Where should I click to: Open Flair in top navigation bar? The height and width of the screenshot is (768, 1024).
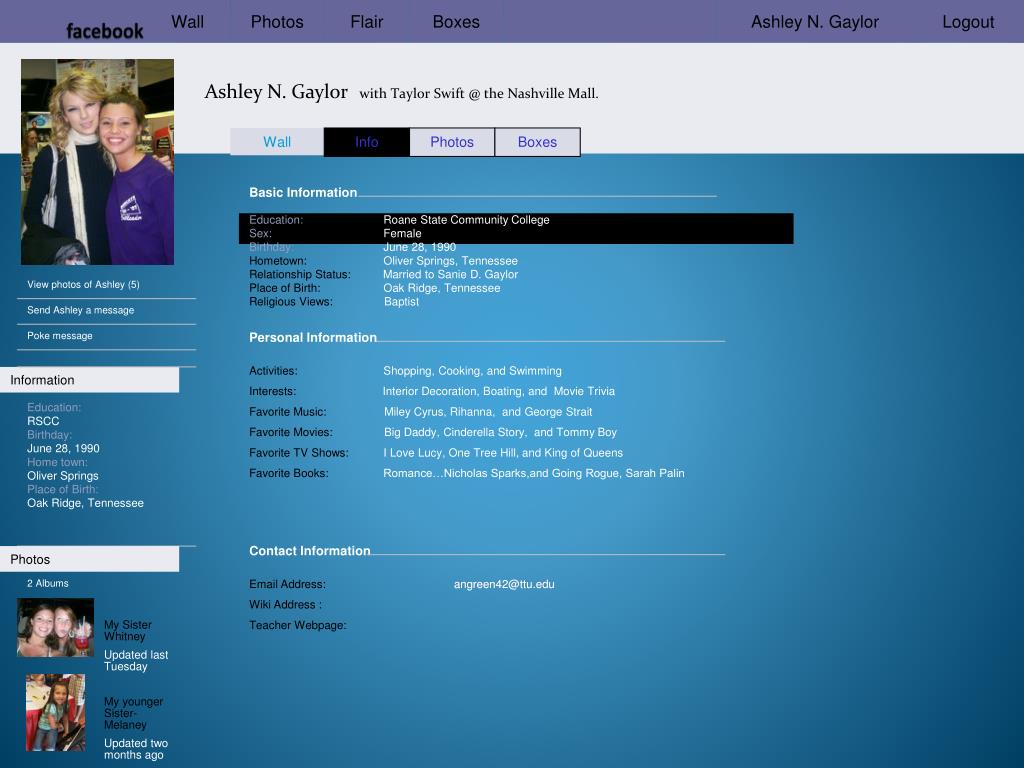pos(366,22)
